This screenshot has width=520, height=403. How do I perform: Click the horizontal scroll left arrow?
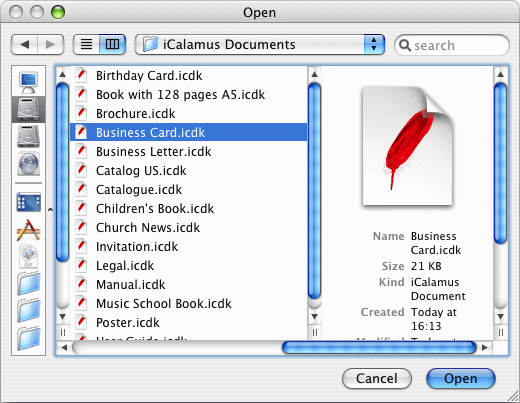click(64, 348)
